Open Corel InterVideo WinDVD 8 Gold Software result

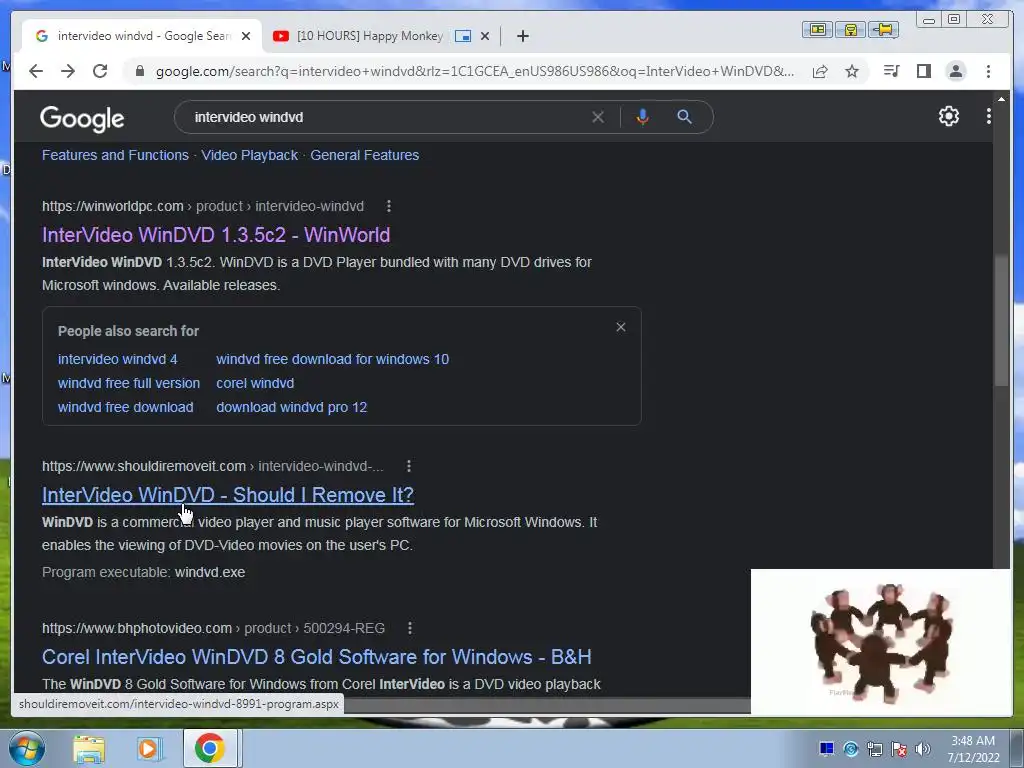317,657
